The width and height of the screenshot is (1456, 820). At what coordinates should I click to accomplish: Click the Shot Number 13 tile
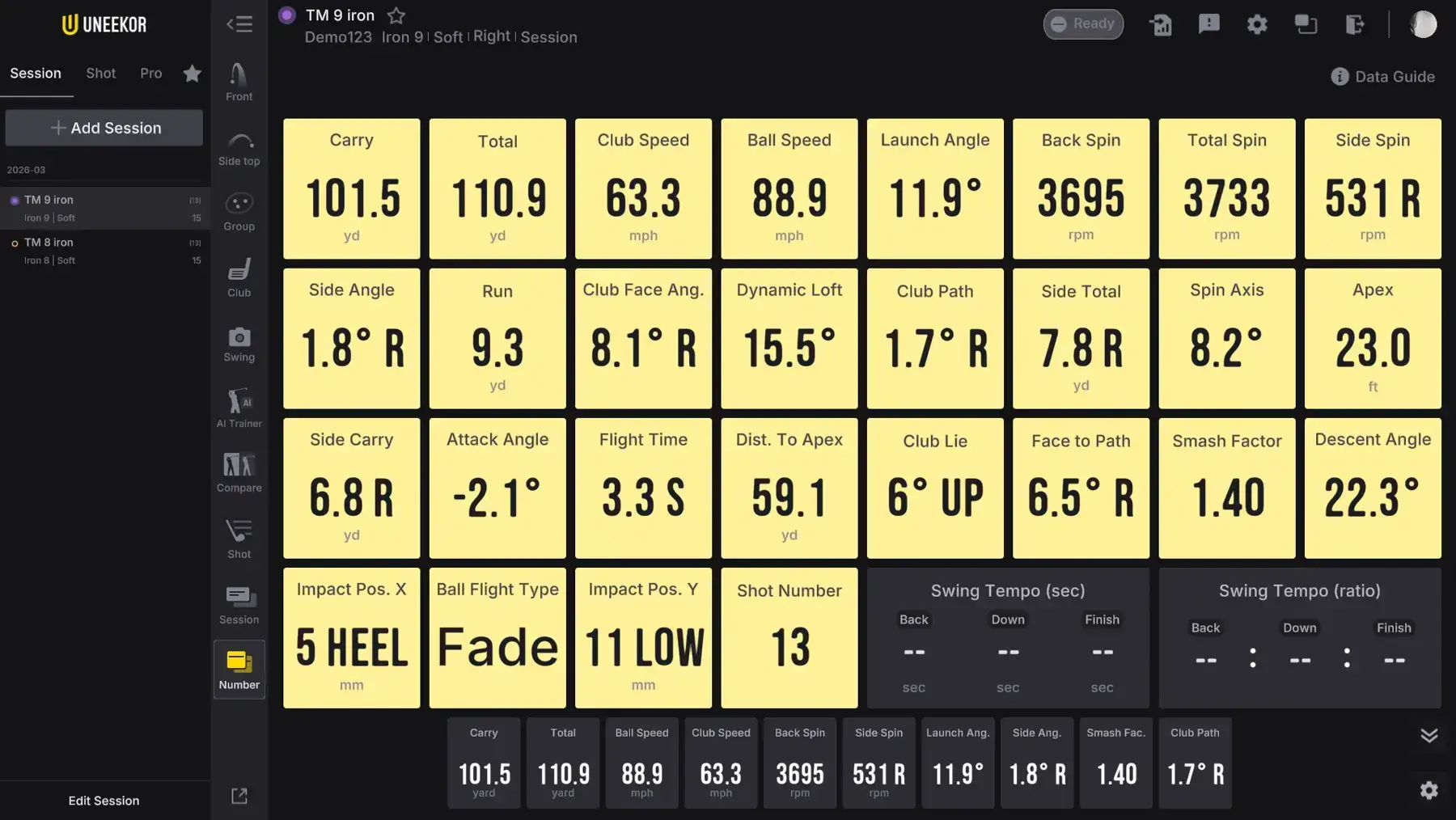coord(789,637)
